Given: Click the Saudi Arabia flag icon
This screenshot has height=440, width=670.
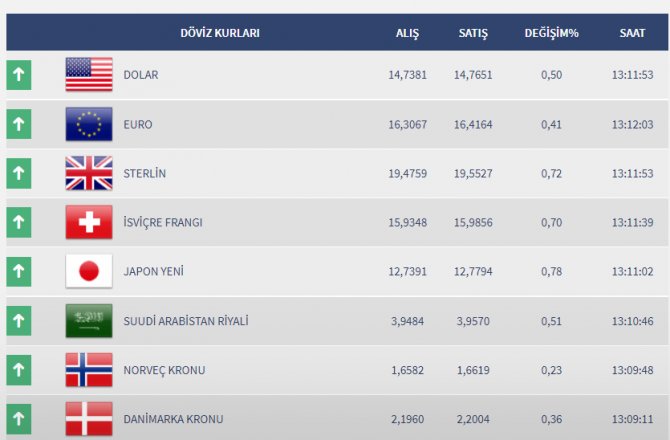Looking at the screenshot, I should click(x=89, y=320).
